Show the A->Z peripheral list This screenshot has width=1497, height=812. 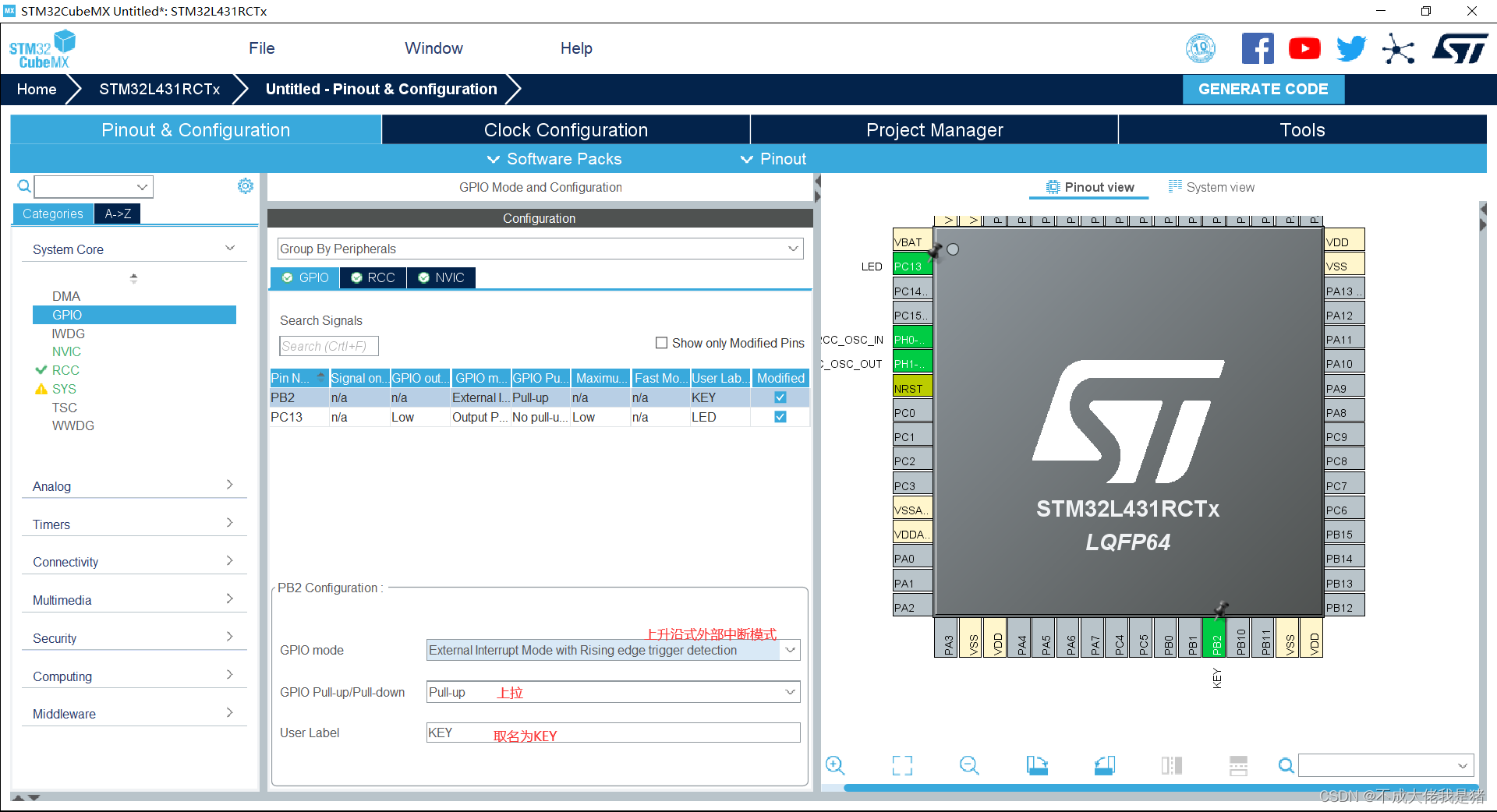point(118,214)
